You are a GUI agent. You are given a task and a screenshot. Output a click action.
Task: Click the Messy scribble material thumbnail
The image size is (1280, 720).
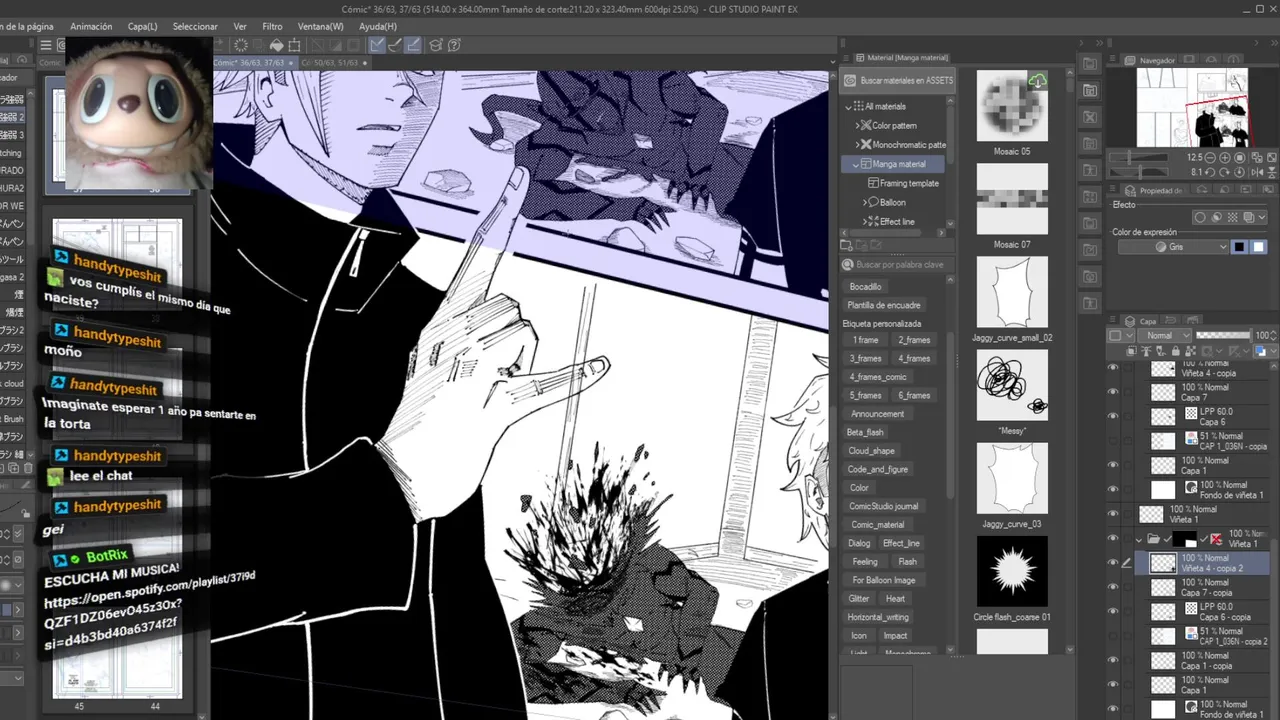1012,385
